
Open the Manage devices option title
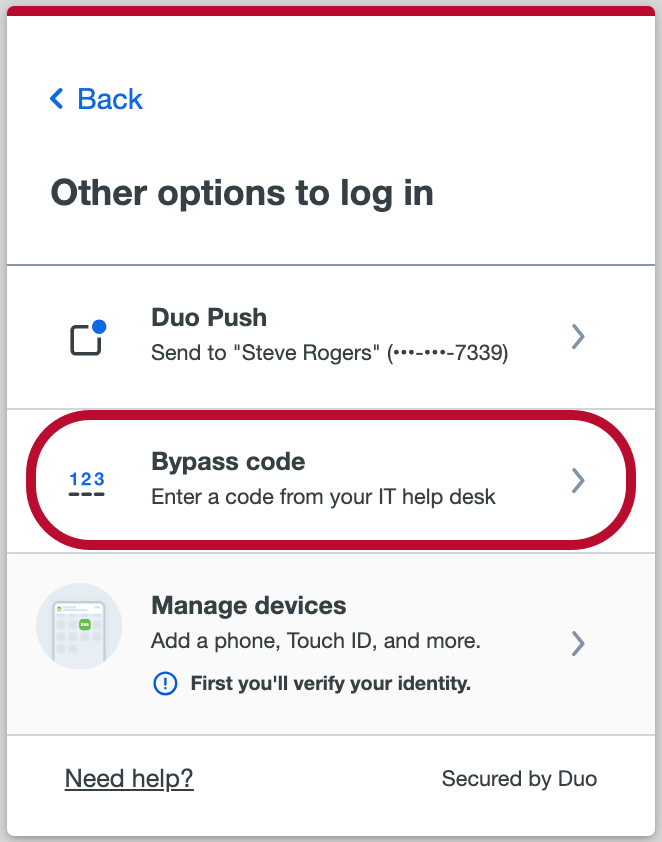pos(248,606)
